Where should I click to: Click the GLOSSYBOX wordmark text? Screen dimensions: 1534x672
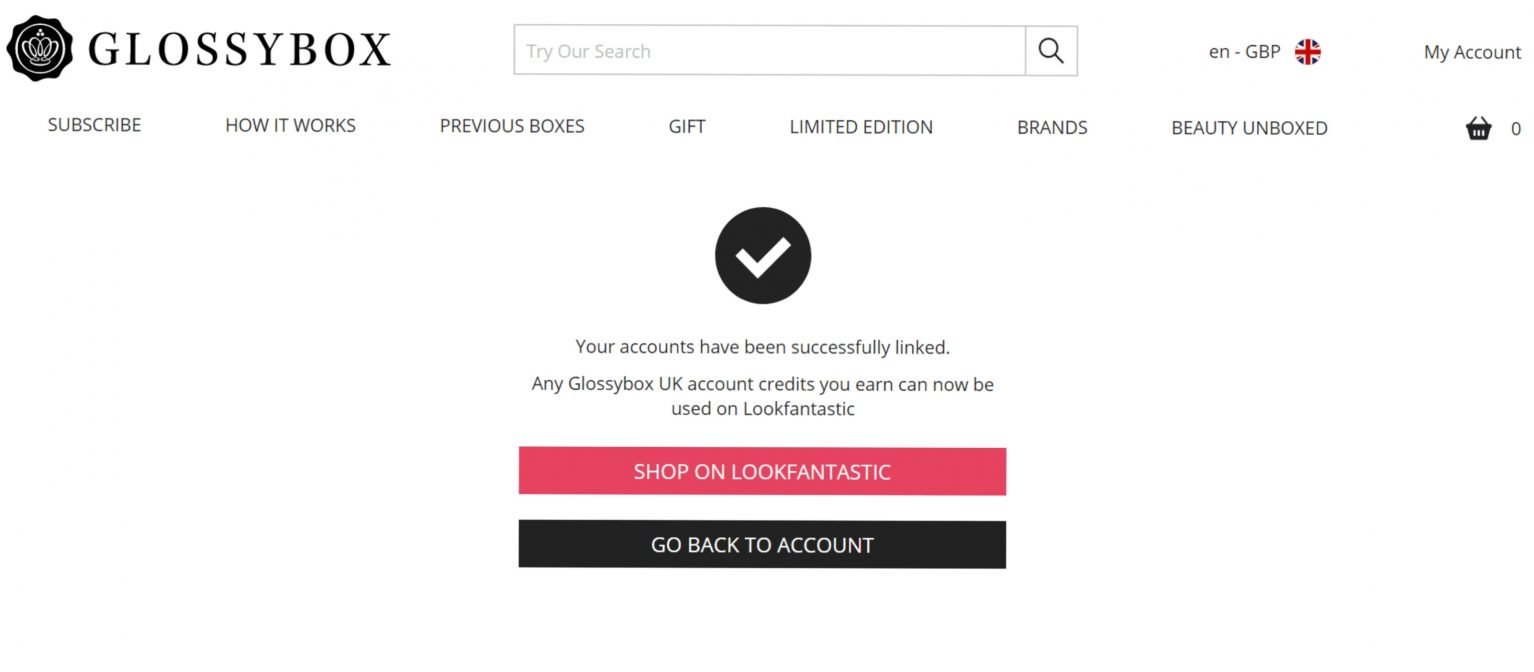239,50
